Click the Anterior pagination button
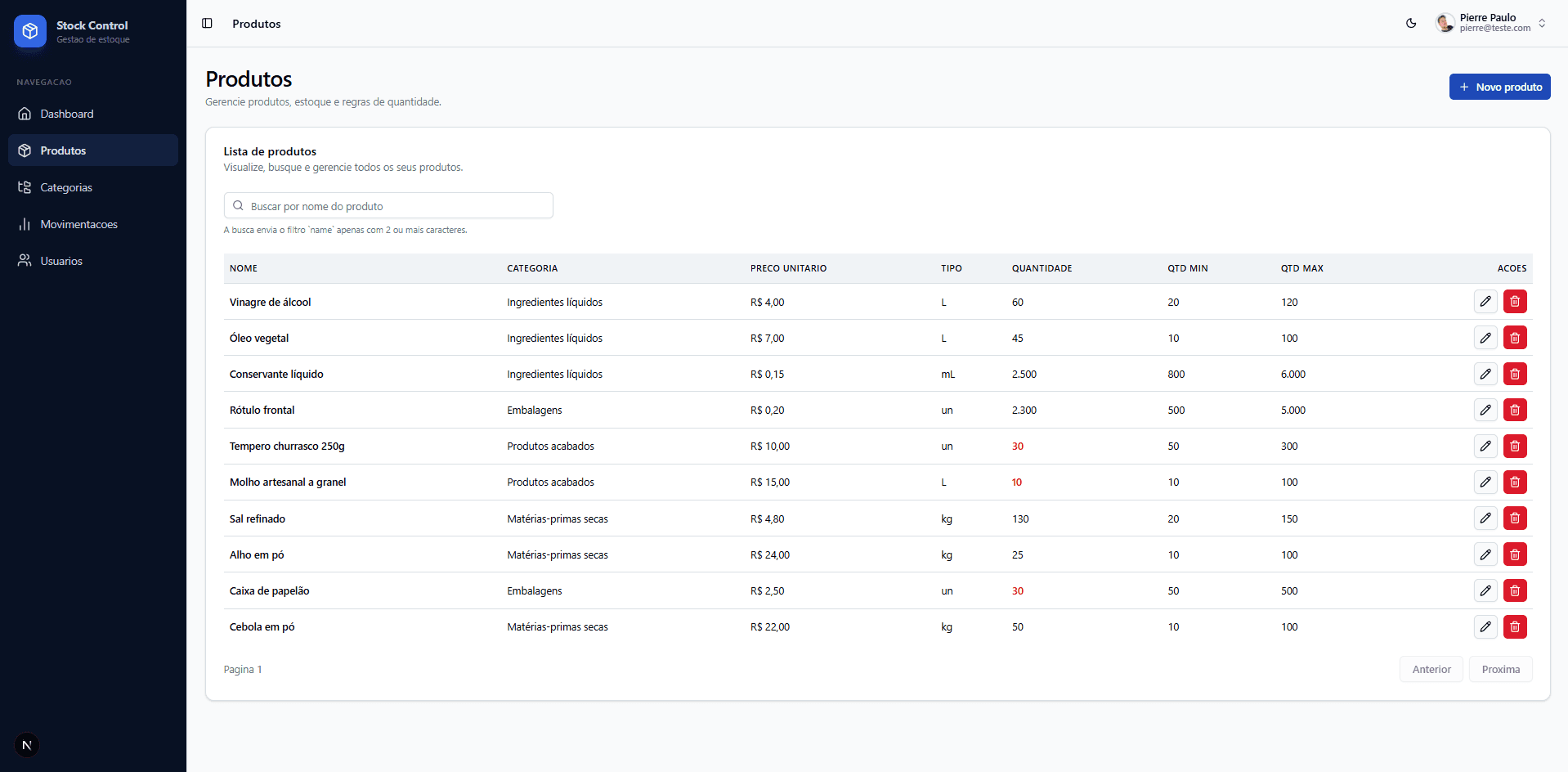The image size is (1568, 772). click(x=1431, y=669)
